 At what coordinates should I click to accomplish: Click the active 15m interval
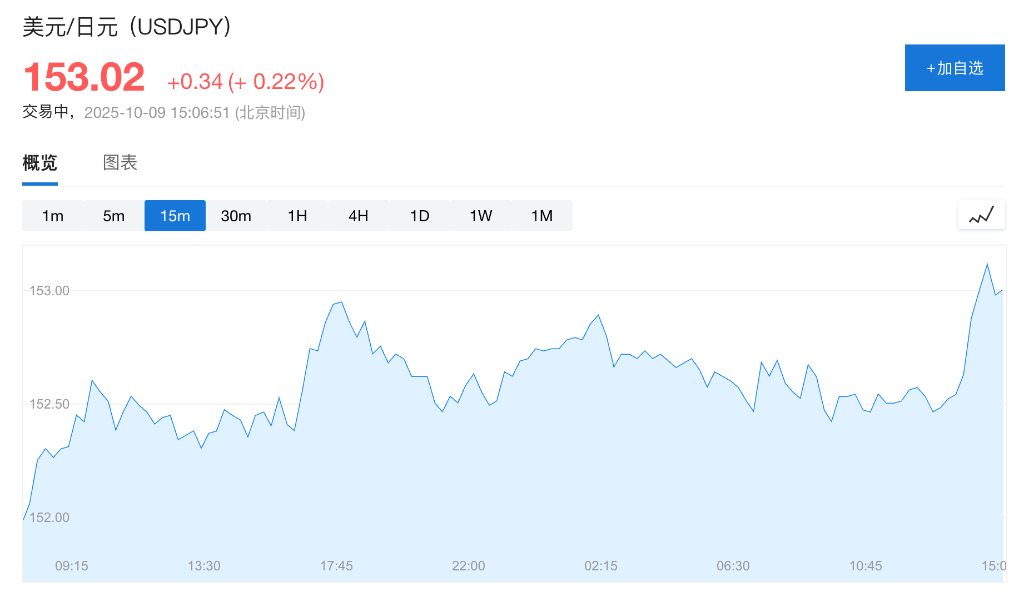point(175,216)
